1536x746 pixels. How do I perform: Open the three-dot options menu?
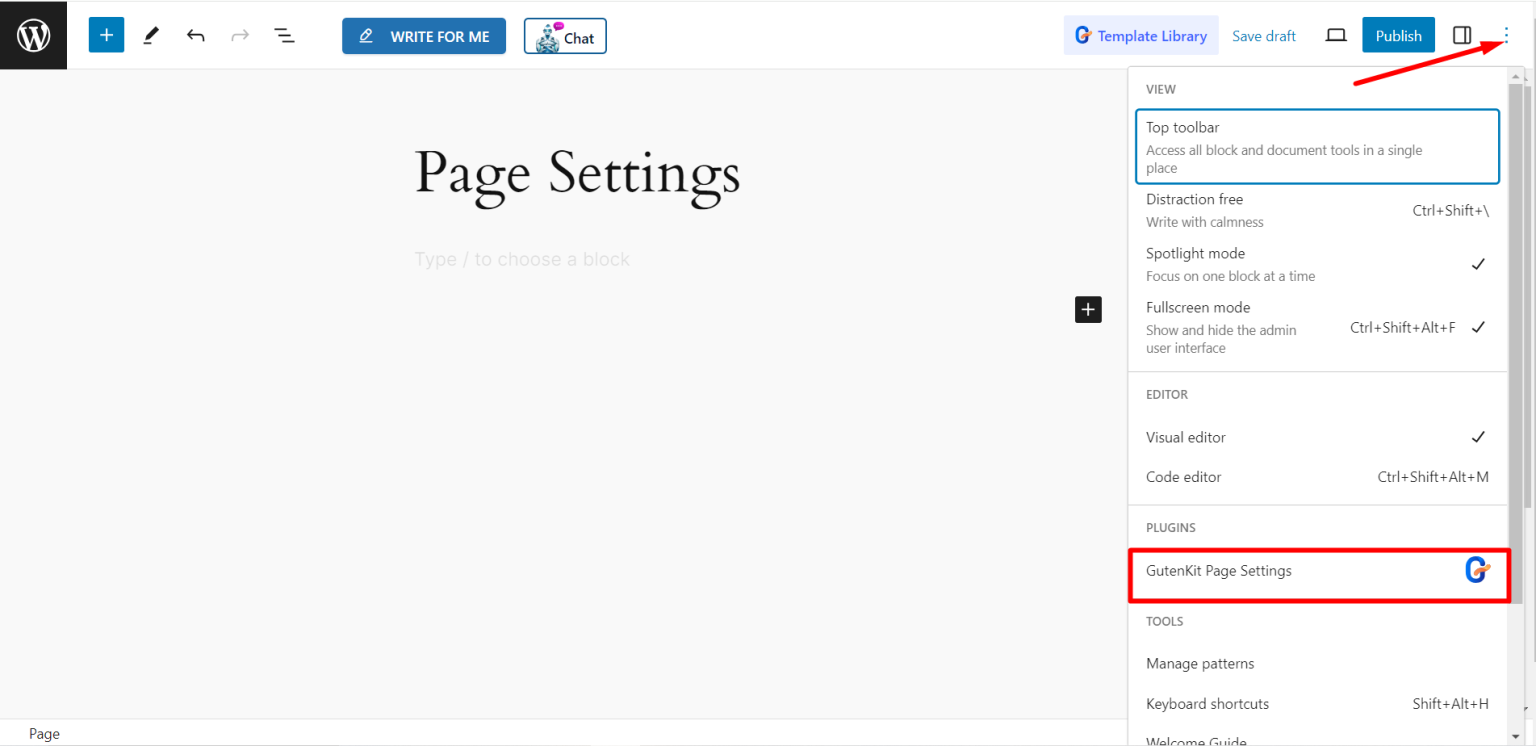point(1505,34)
